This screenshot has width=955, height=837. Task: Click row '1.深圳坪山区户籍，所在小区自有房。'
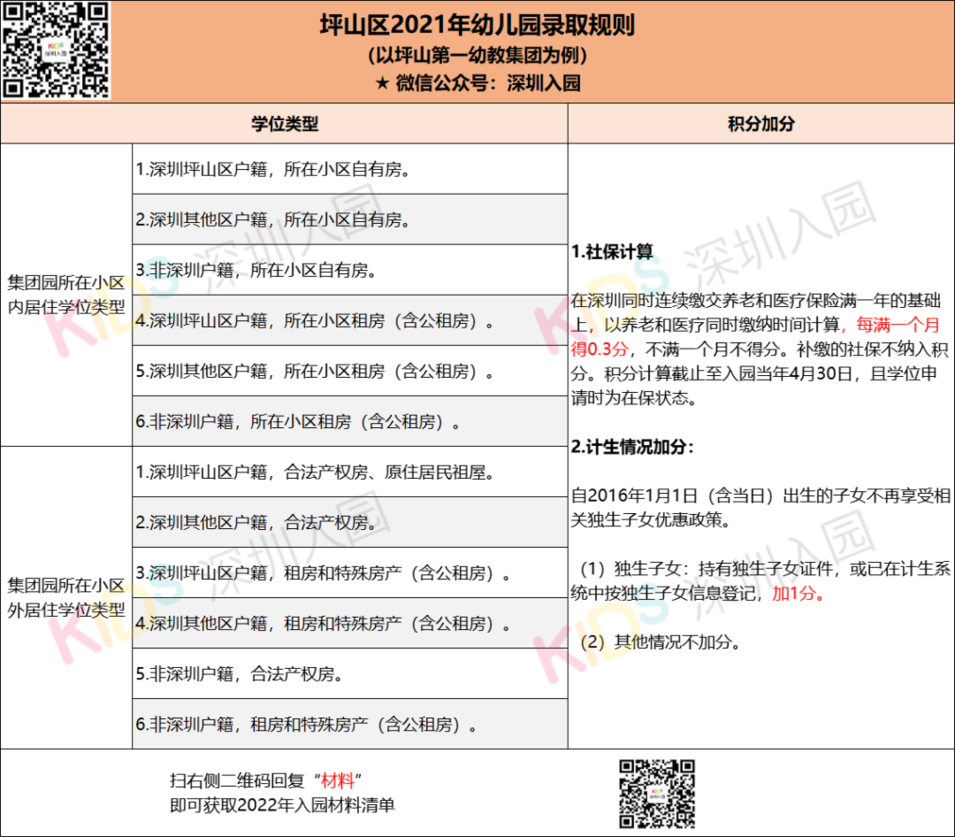tap(350, 169)
